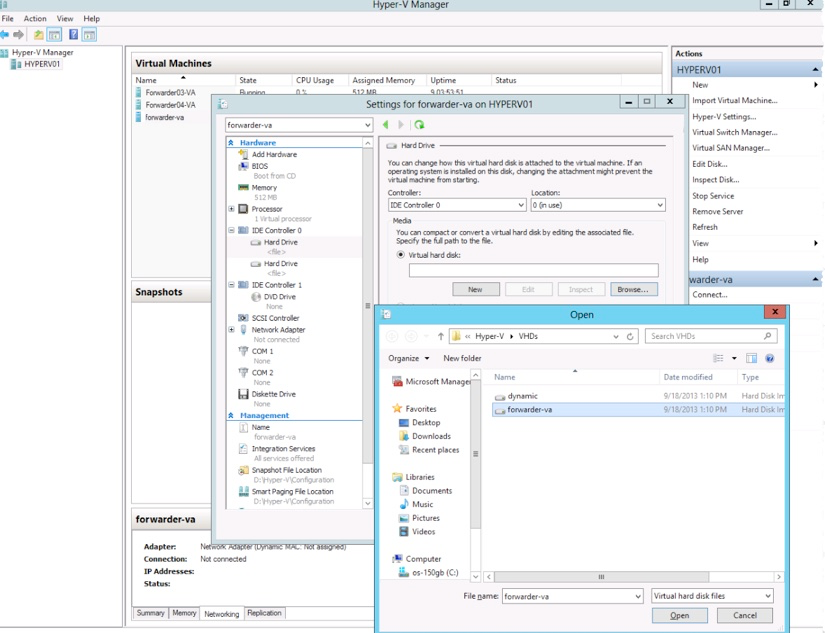Select the dynamic file in Open dialog
825x633 pixels.
[522, 396]
